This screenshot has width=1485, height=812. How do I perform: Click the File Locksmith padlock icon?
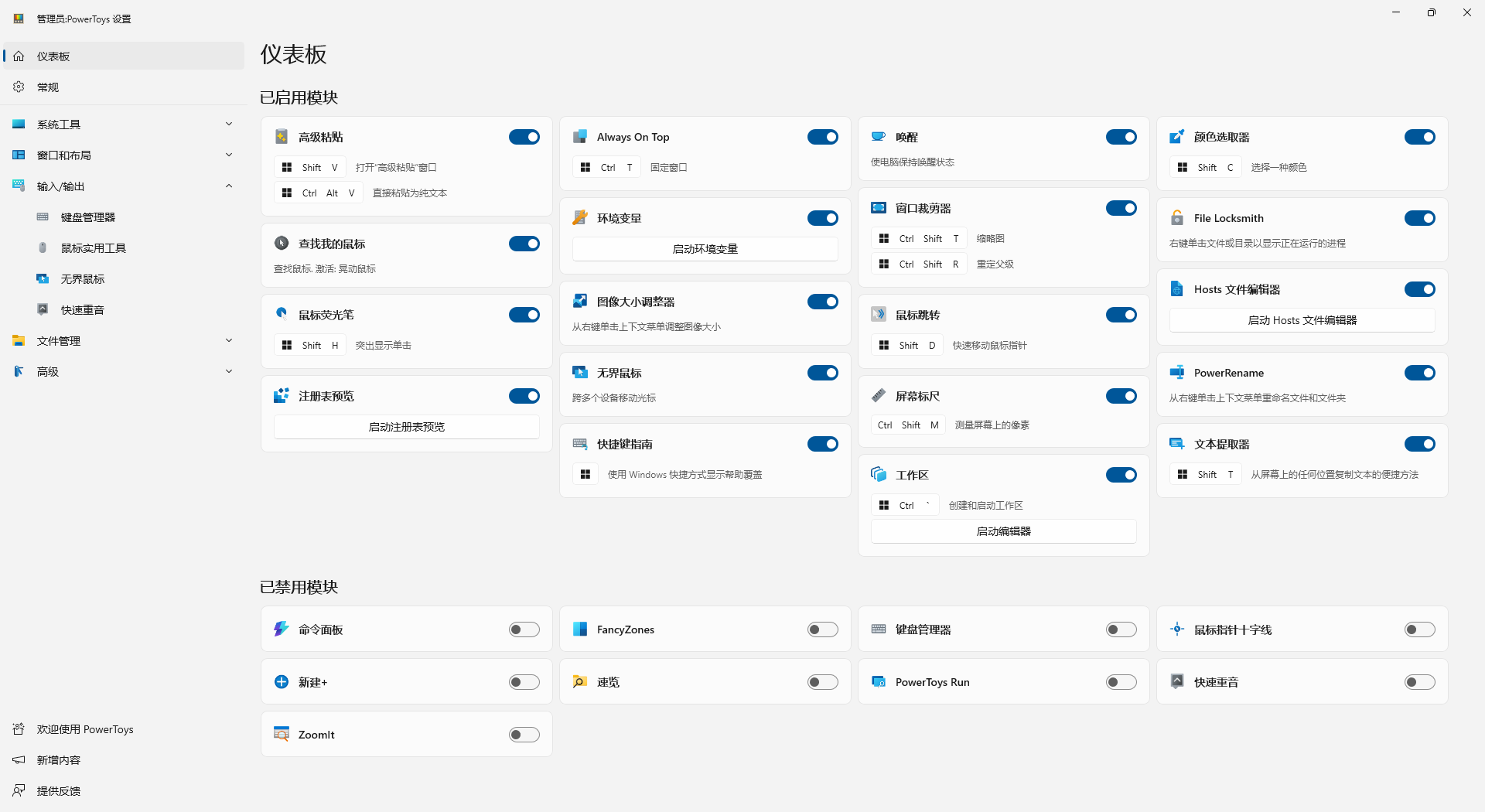[1177, 218]
